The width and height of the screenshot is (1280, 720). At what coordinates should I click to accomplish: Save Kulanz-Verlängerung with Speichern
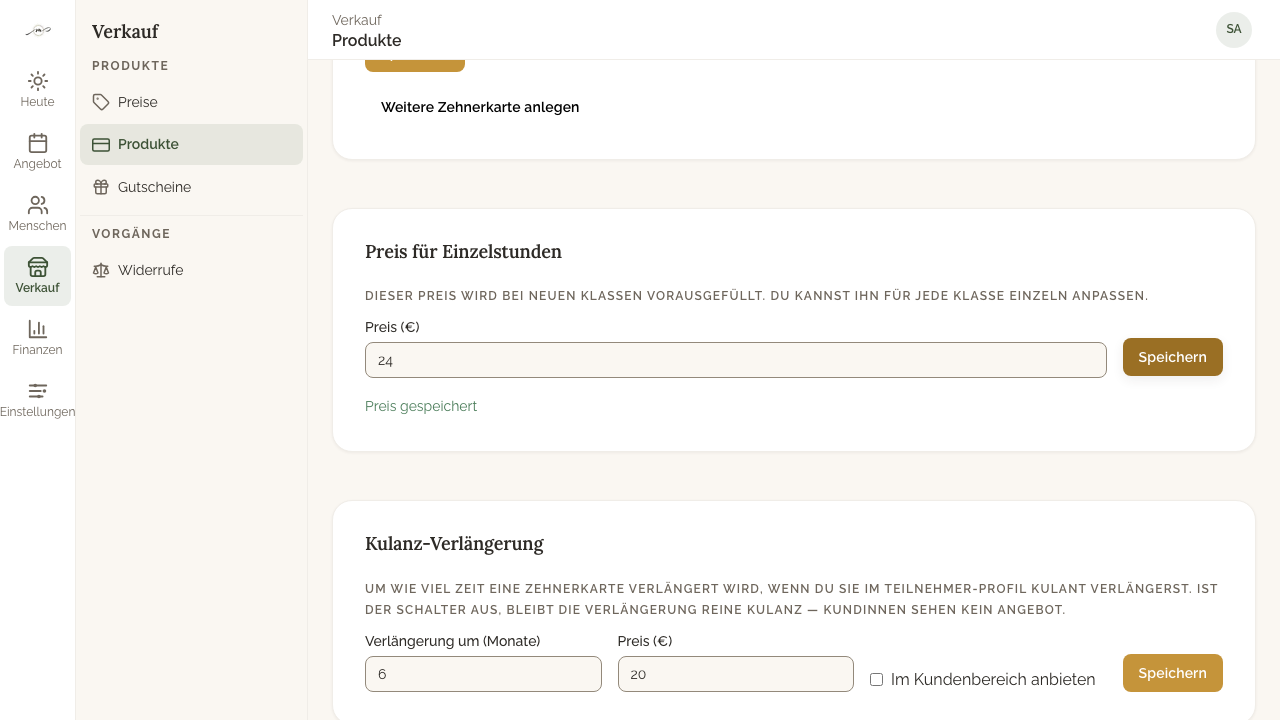(1173, 673)
